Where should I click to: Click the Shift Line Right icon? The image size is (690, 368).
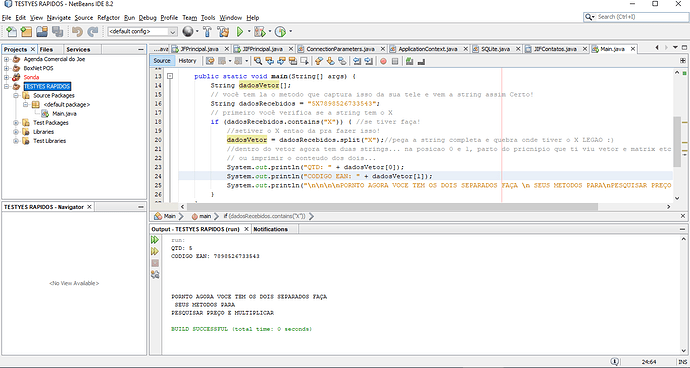click(368, 61)
